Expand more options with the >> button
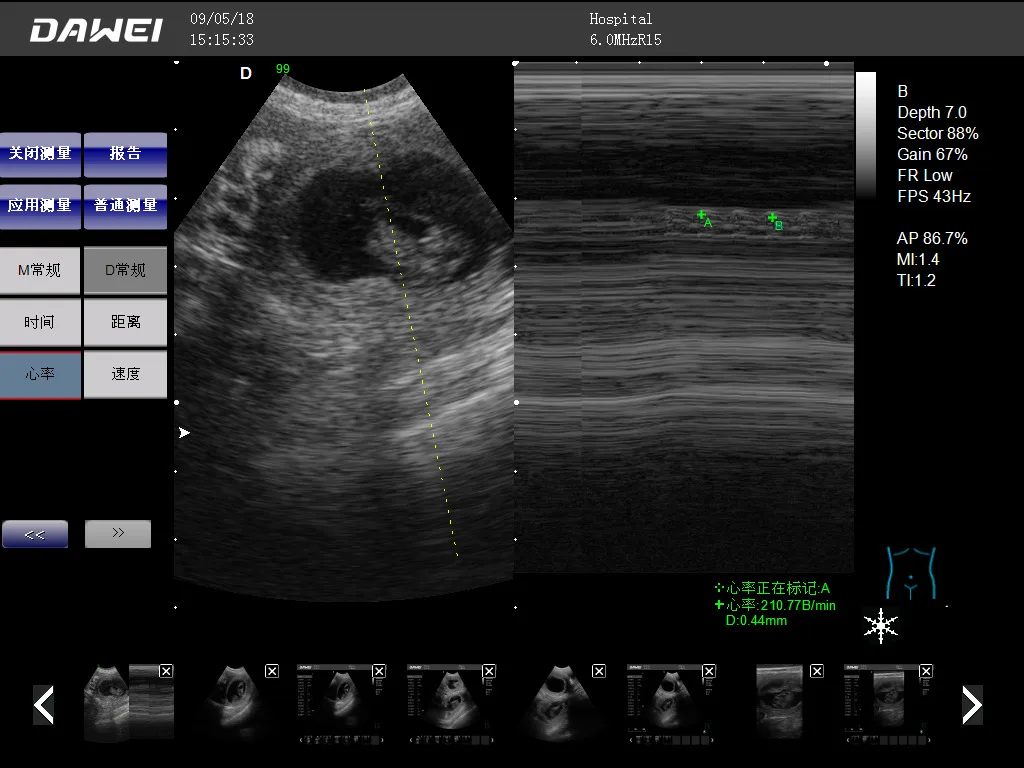1024x768 pixels. [x=117, y=533]
